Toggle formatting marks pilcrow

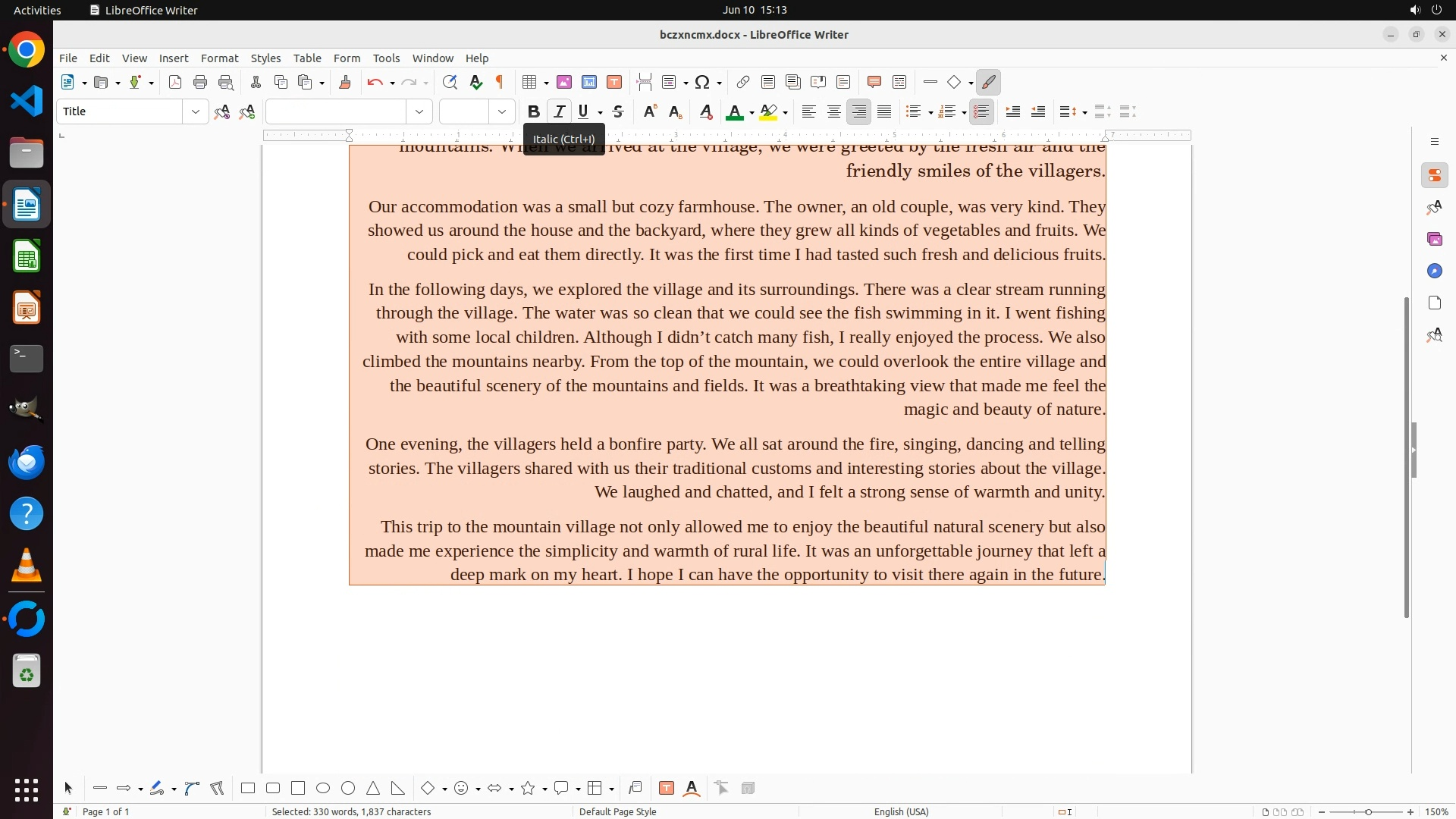[500, 83]
